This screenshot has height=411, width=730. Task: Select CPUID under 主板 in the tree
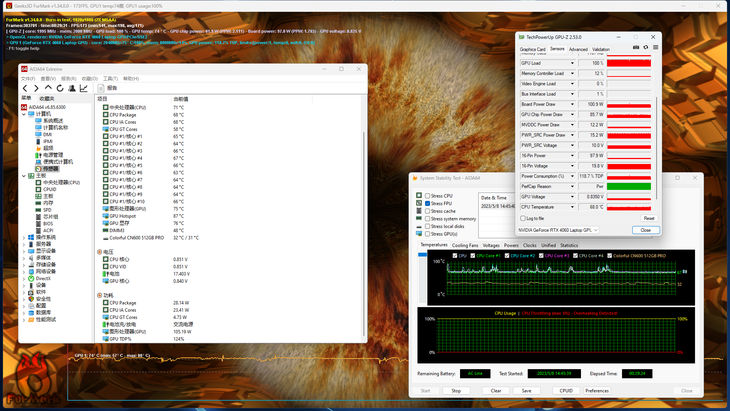click(46, 189)
